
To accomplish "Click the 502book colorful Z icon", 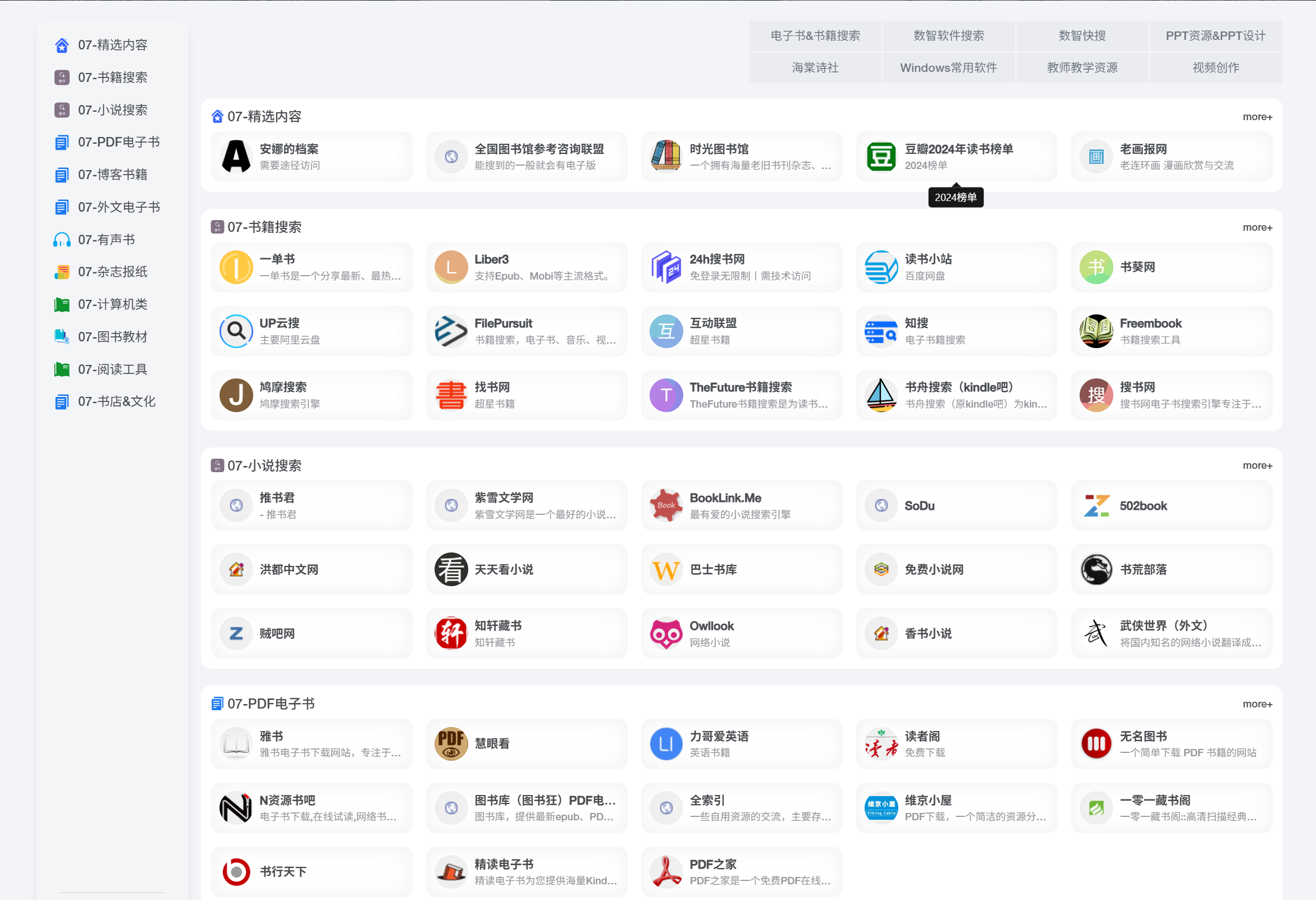I will (1096, 506).
